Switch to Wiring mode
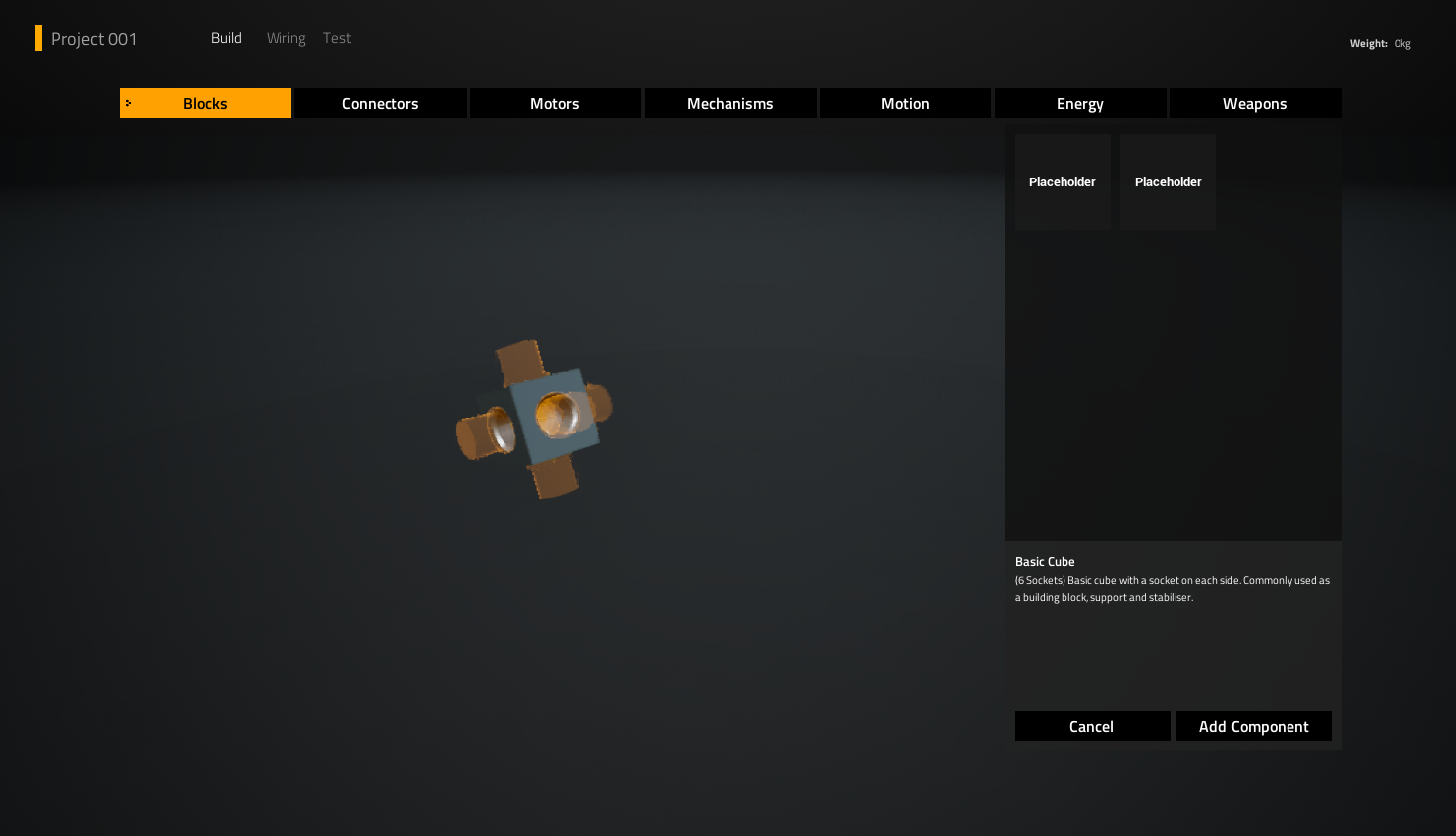Viewport: 1456px width, 836px height. click(x=285, y=38)
